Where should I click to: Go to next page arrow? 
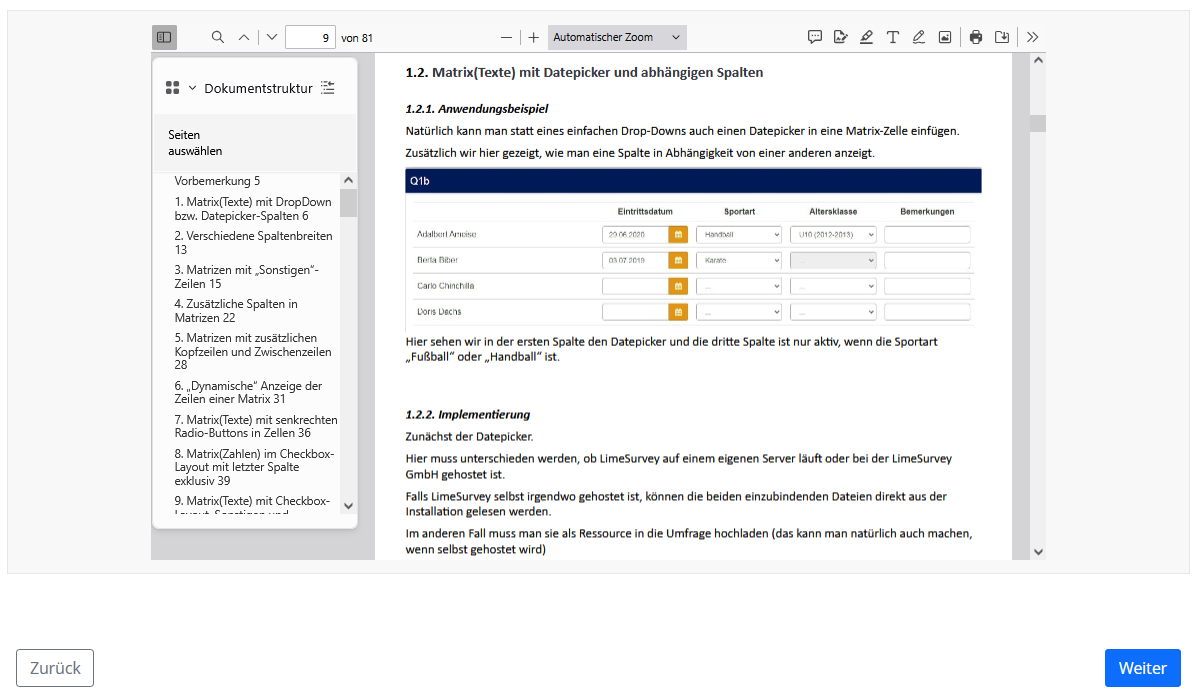[x=272, y=37]
